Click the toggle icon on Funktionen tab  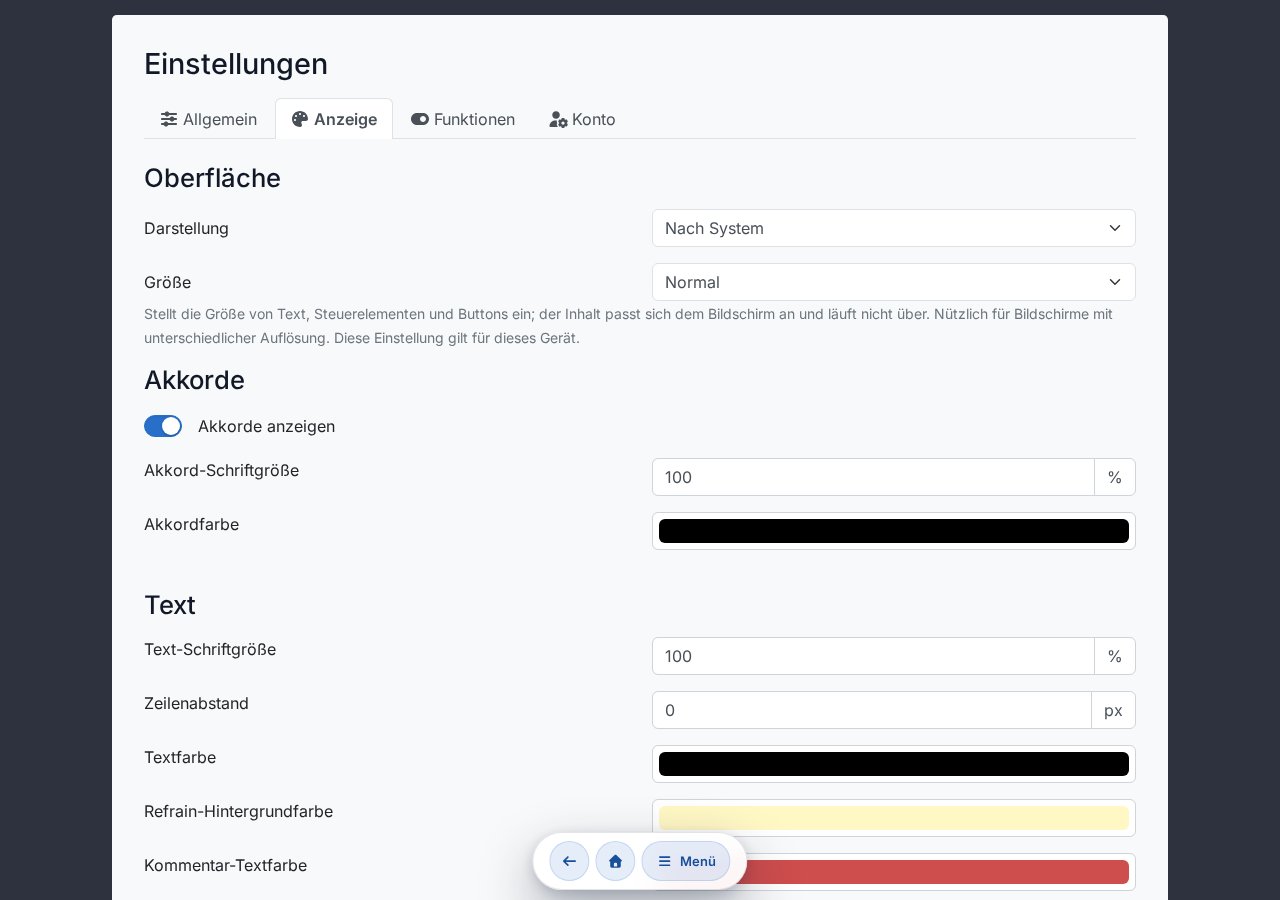click(420, 119)
